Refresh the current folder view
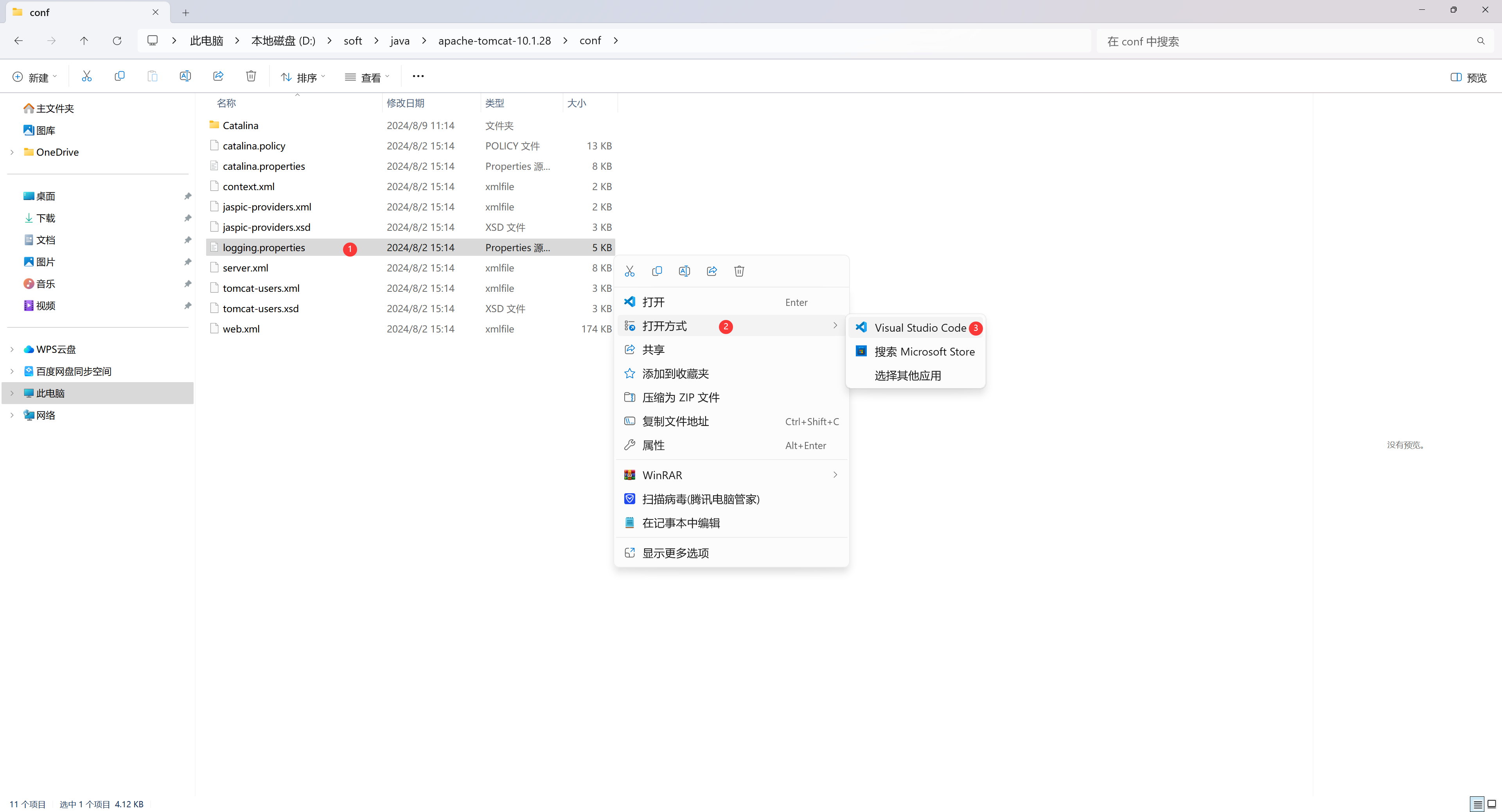The image size is (1502, 812). pyautogui.click(x=117, y=41)
